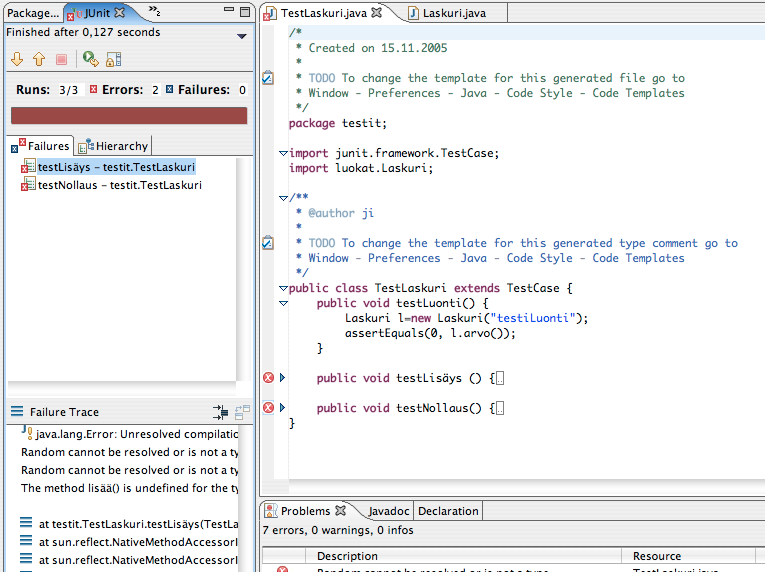Click Previous Failure up arrow icon
765x572 pixels.
click(x=39, y=59)
